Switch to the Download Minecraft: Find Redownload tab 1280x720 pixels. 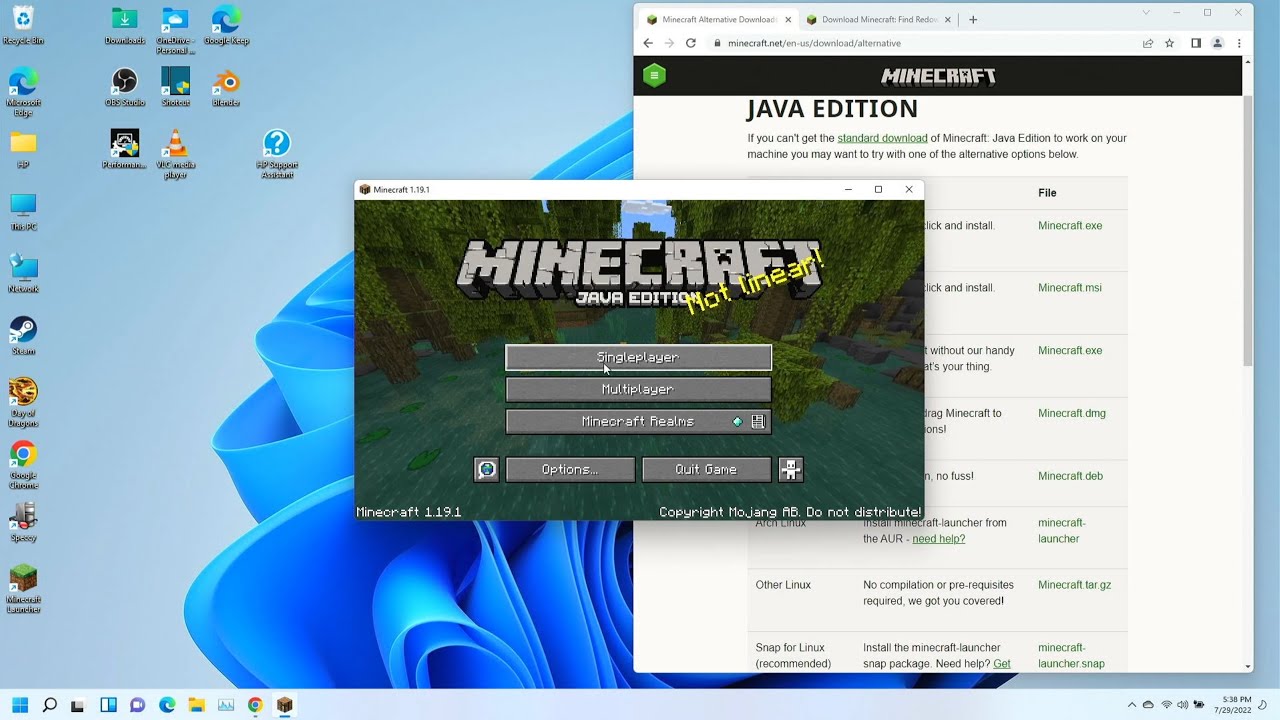(877, 19)
